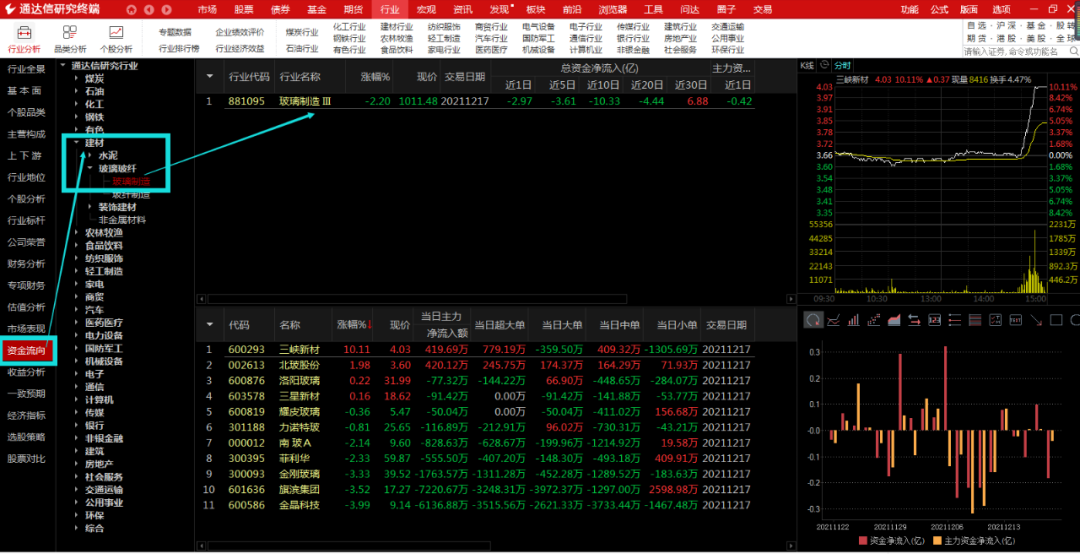Select the 非金属材料 tree item

(122, 220)
